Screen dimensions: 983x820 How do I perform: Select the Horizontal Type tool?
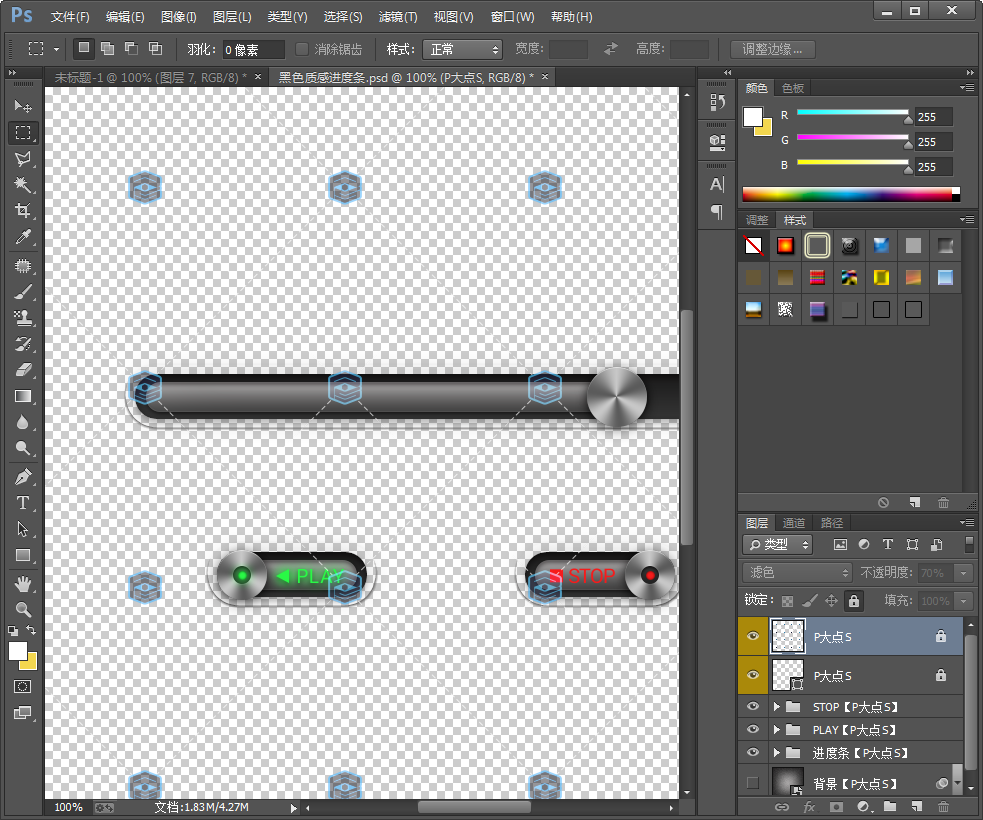[x=23, y=503]
